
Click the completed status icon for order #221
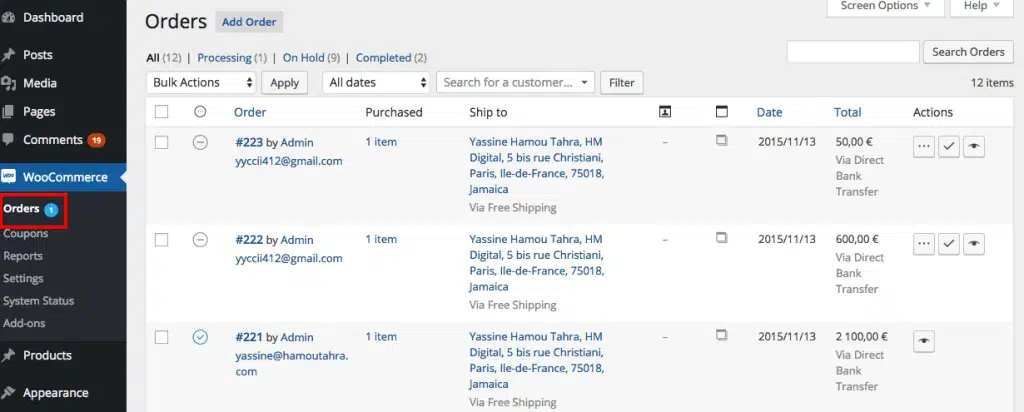pyautogui.click(x=200, y=338)
